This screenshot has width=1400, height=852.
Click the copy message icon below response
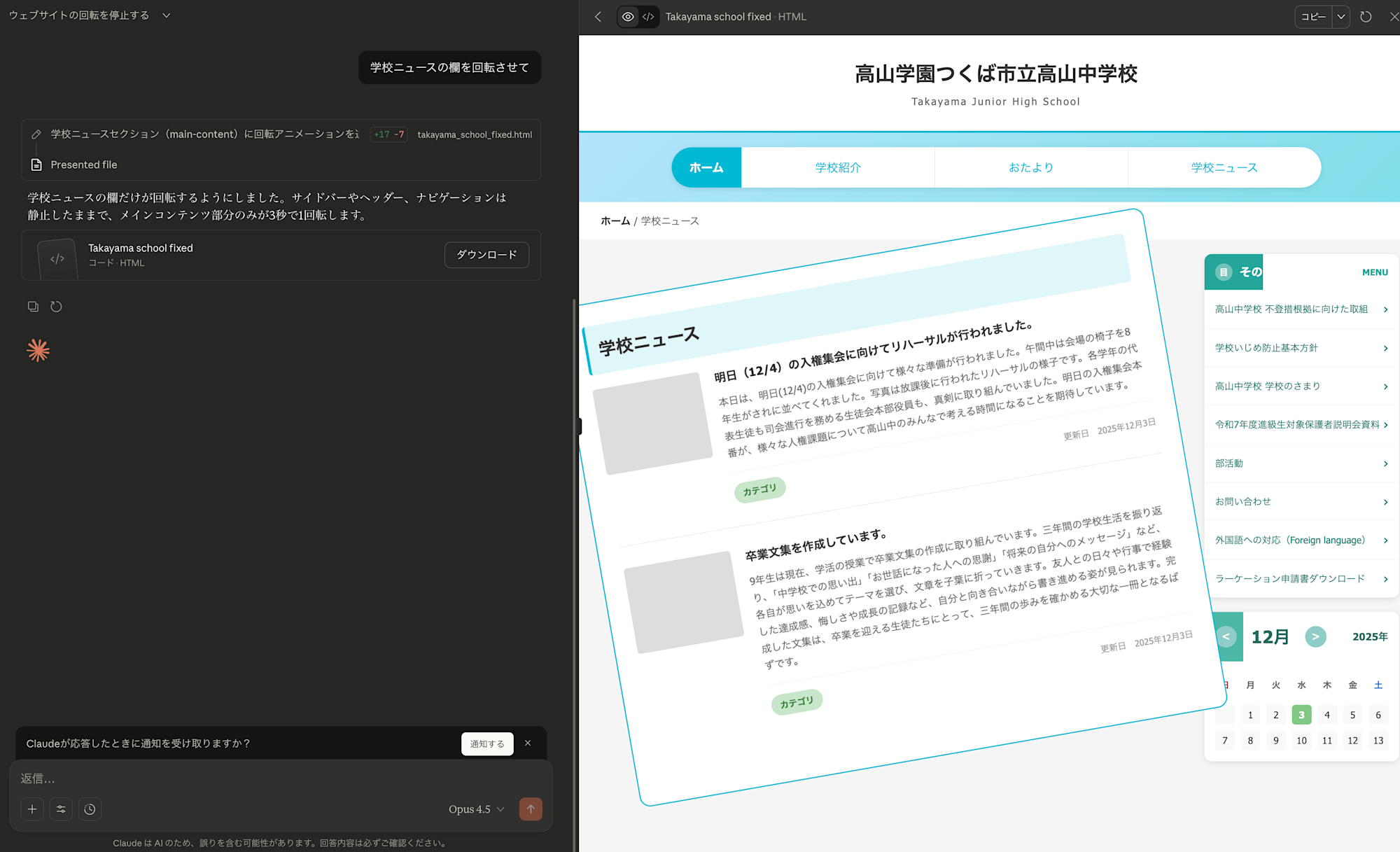pos(33,307)
